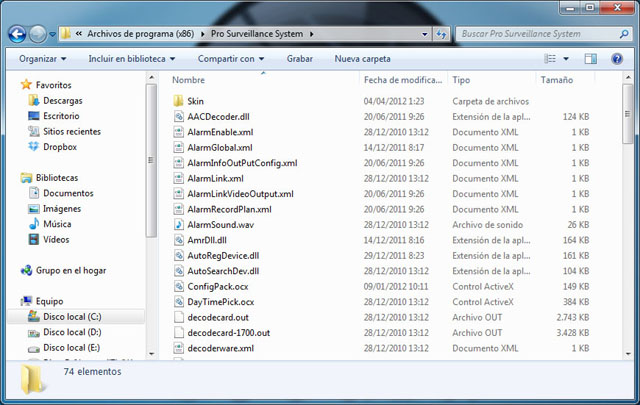This screenshot has height=405, width=640.
Task: Select Disco local (C:) drive
Action: point(72,317)
